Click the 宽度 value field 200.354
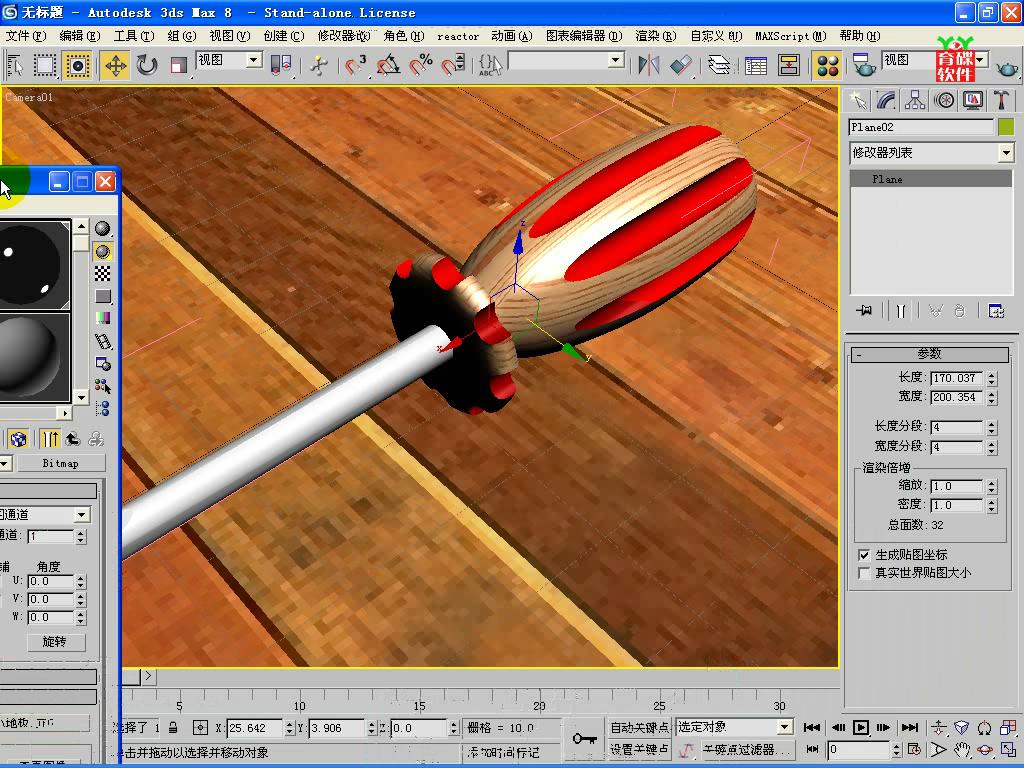1024x768 pixels. point(956,397)
